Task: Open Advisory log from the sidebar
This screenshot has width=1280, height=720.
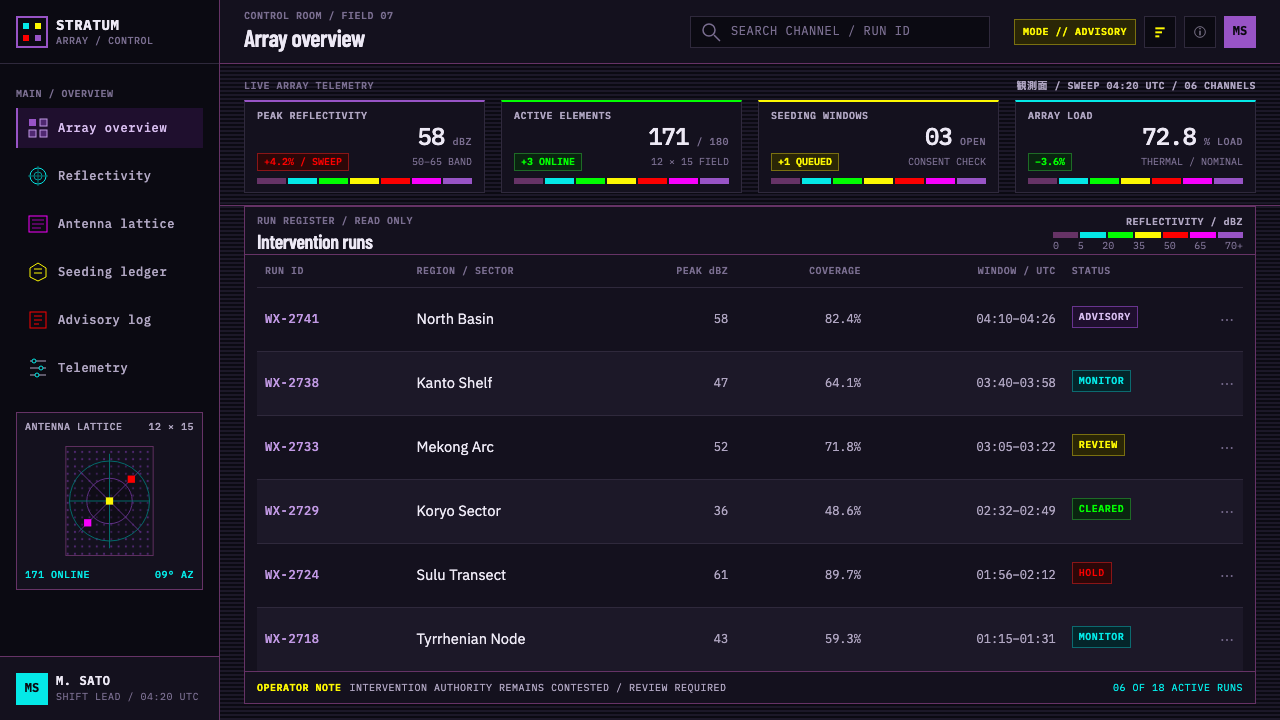Action: [x=110, y=320]
